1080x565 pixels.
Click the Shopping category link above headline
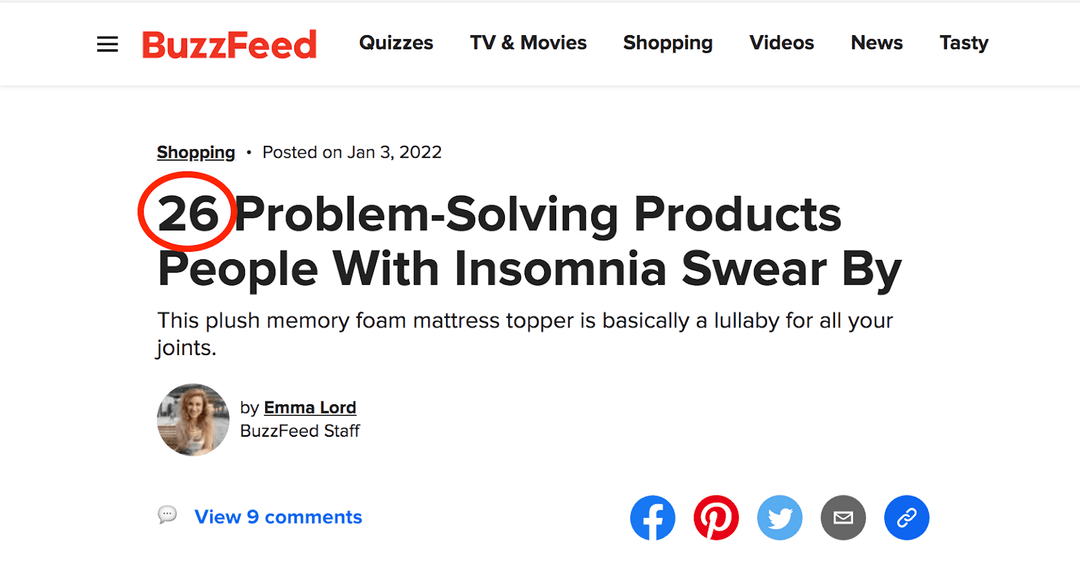(196, 152)
